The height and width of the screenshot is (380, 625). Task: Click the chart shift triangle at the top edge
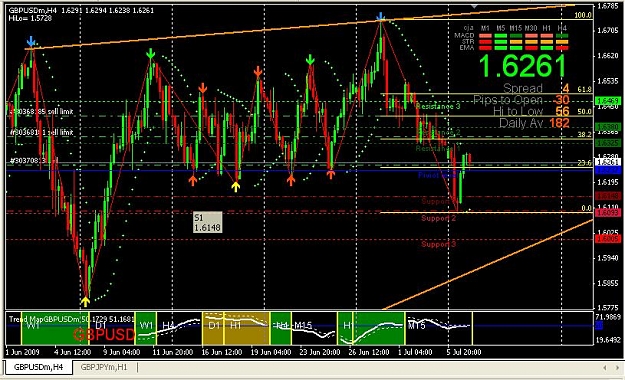click(x=474, y=6)
